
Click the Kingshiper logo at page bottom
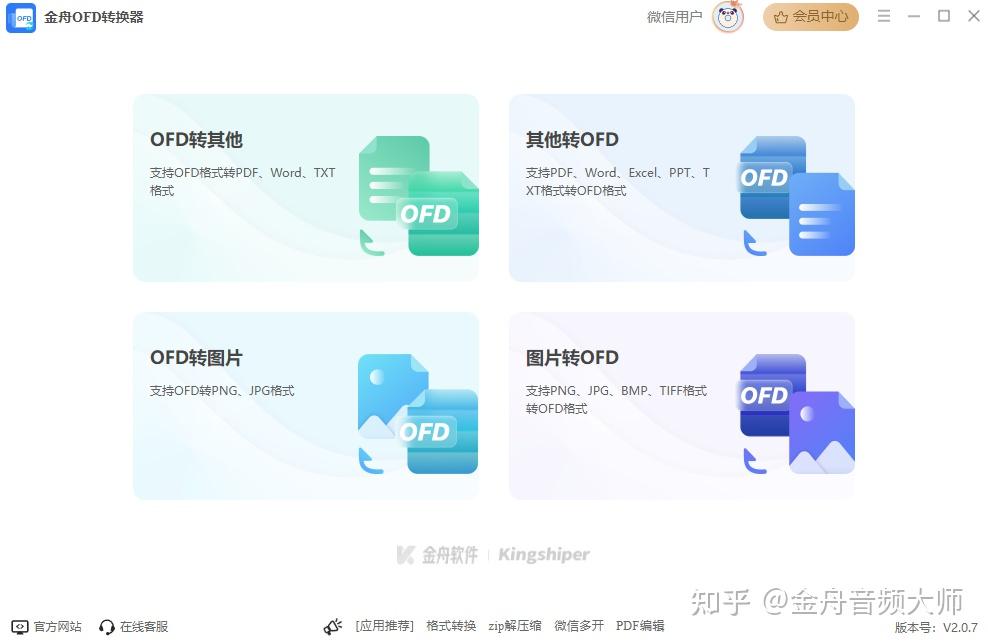click(543, 554)
